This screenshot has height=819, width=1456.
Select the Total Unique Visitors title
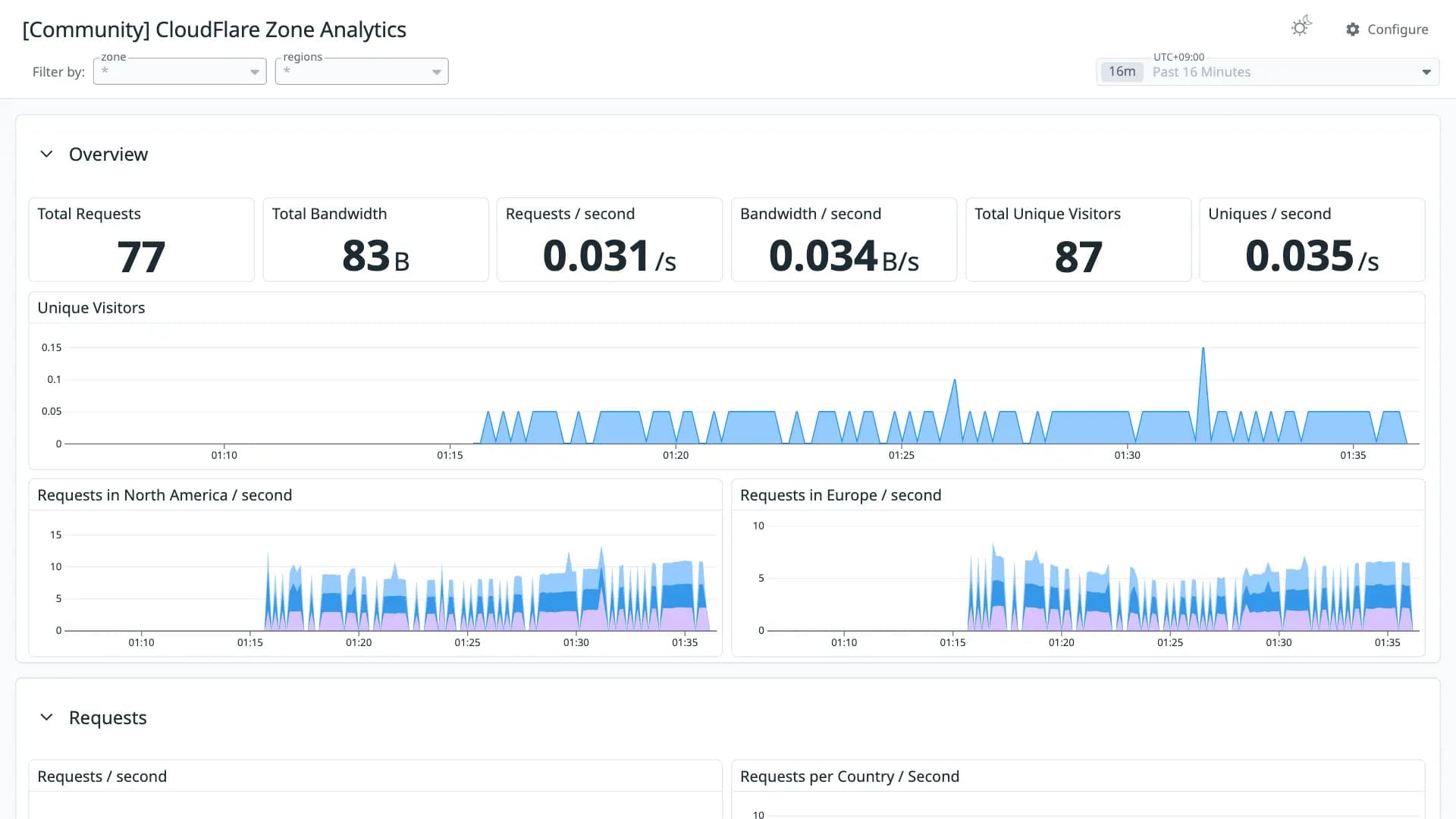pos(1047,214)
